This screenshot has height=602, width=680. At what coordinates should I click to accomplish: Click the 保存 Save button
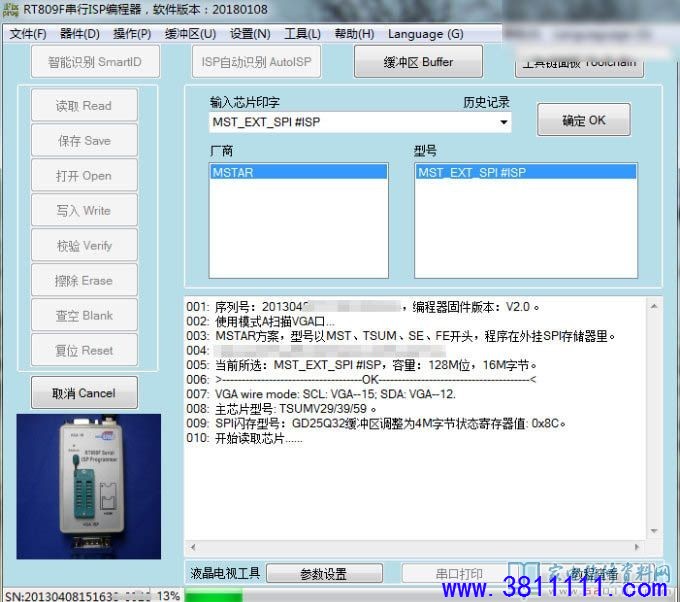(84, 141)
